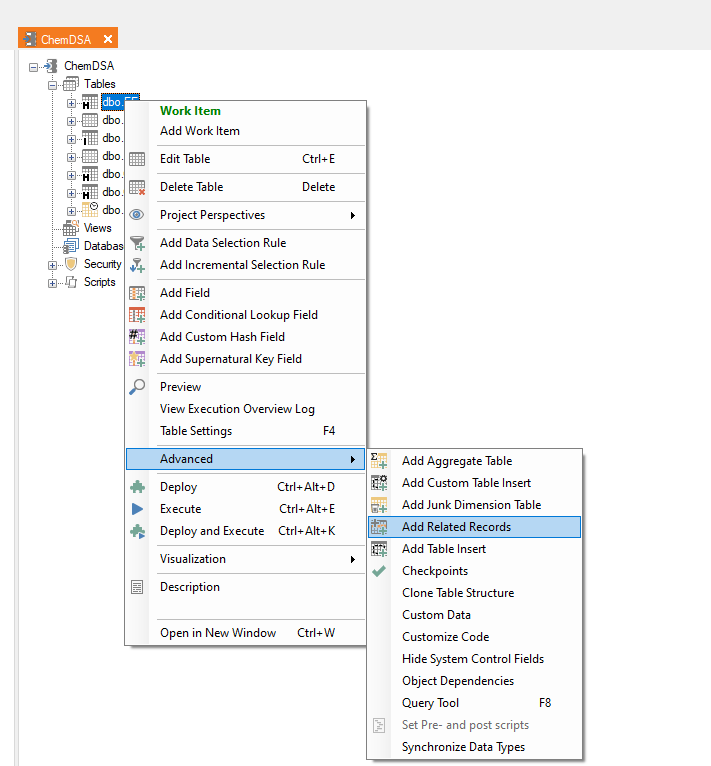Expand the Security node

(x=52, y=265)
